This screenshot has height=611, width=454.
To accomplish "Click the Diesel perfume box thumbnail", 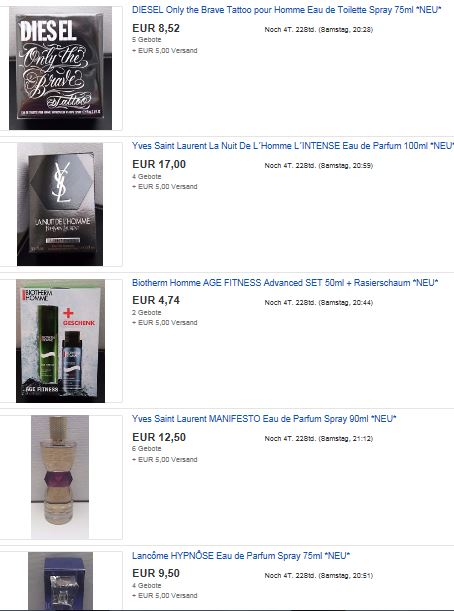I will 60,68.
